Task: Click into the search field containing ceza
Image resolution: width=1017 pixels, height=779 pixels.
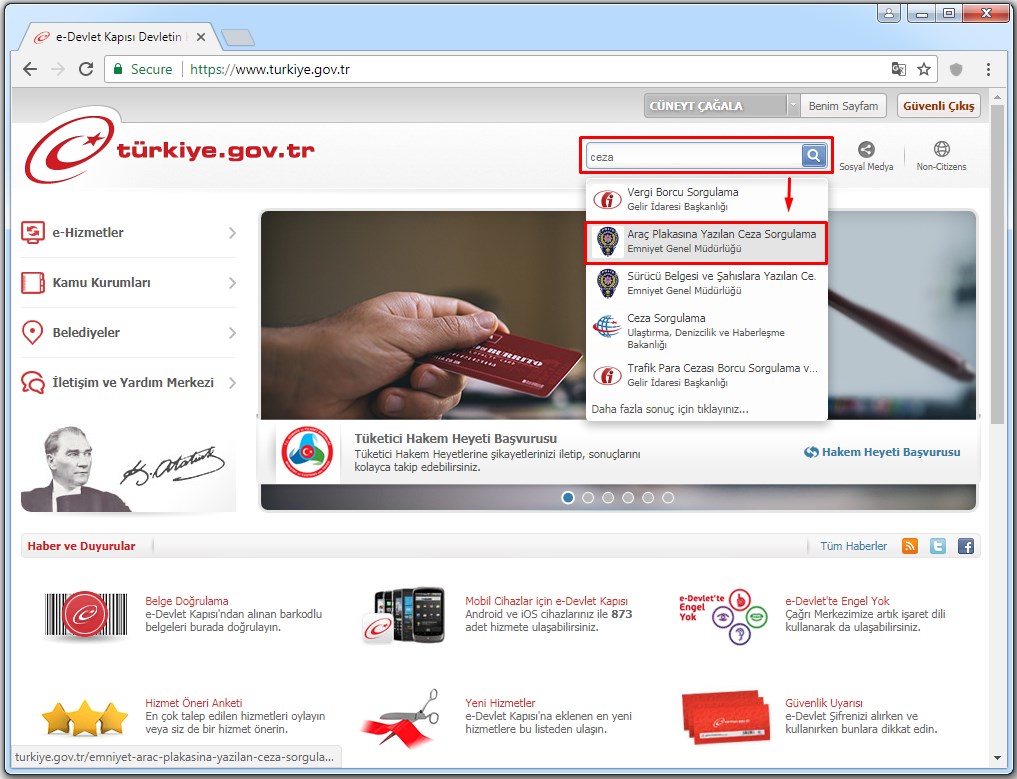Action: point(694,156)
